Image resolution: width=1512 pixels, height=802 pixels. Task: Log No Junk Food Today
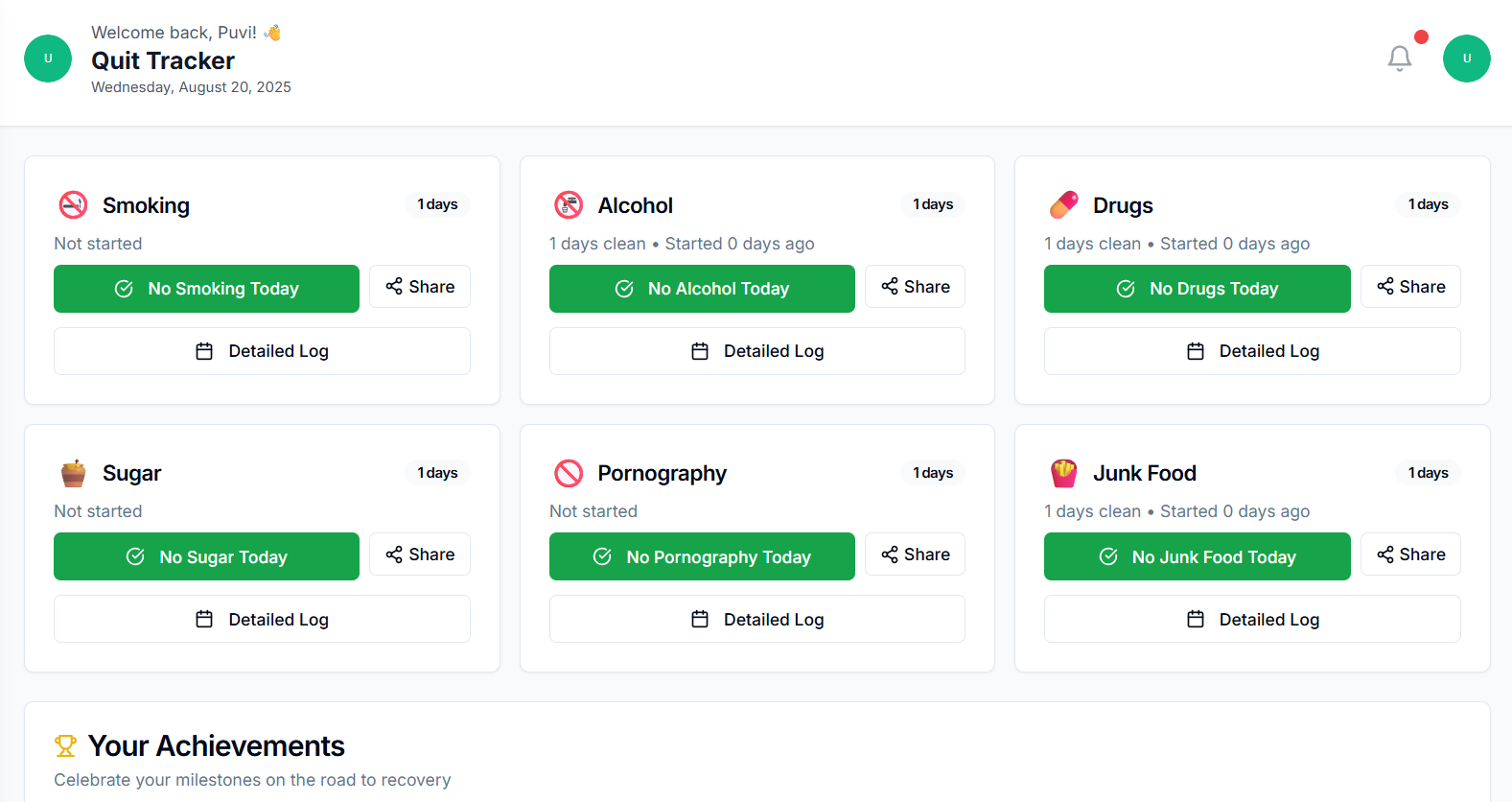(1197, 556)
